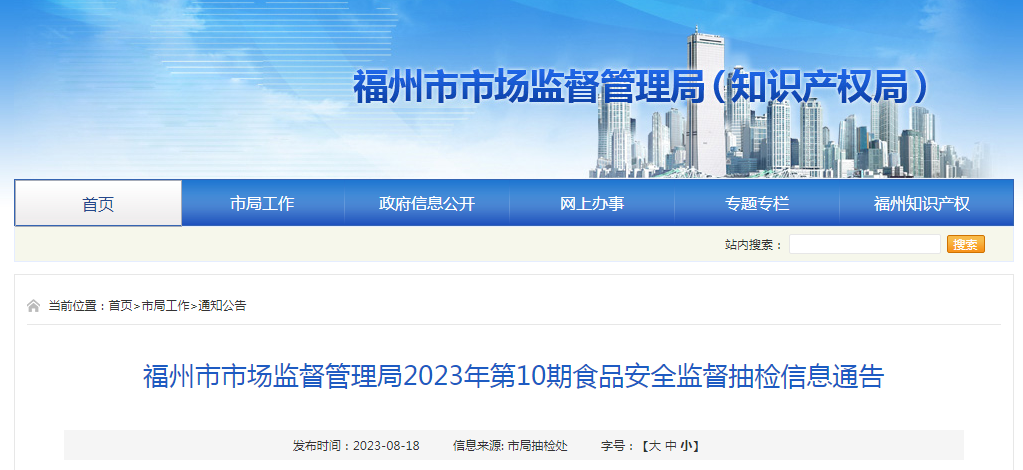Click the source text 市局抽检处
Viewport: 1023px width, 470px height.
(538, 446)
